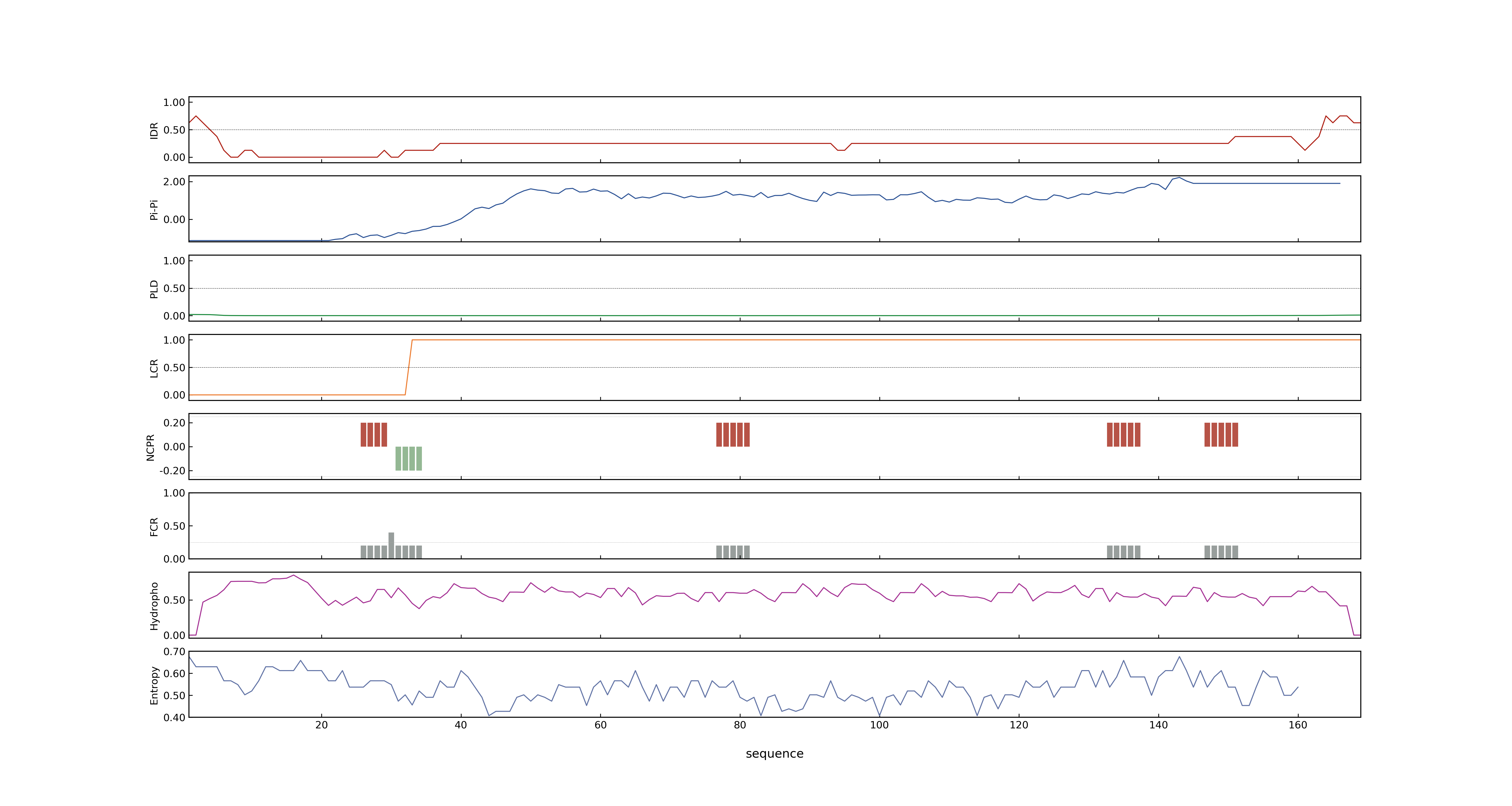Click the "0.50" tick of Entropy panel
The height and width of the screenshot is (806, 1512).
174,696
